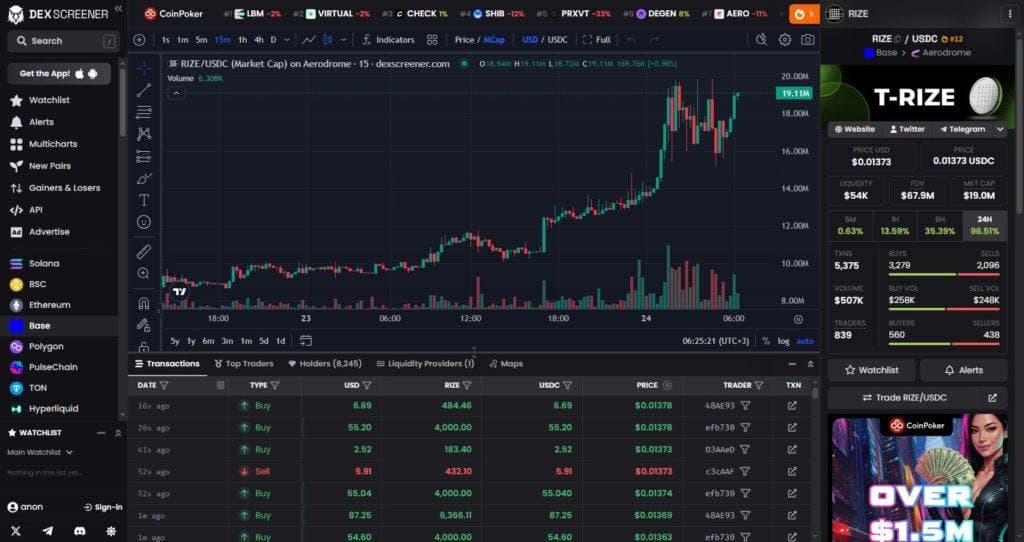This screenshot has height=542, width=1024.
Task: Open the DATE column filter
Action: [164, 385]
